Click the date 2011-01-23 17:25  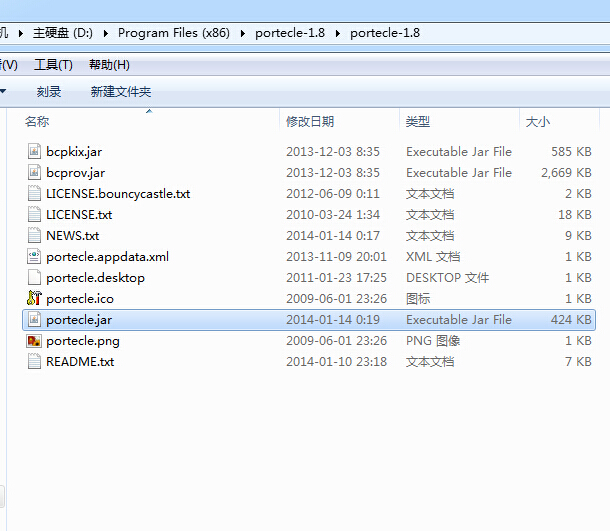click(337, 278)
